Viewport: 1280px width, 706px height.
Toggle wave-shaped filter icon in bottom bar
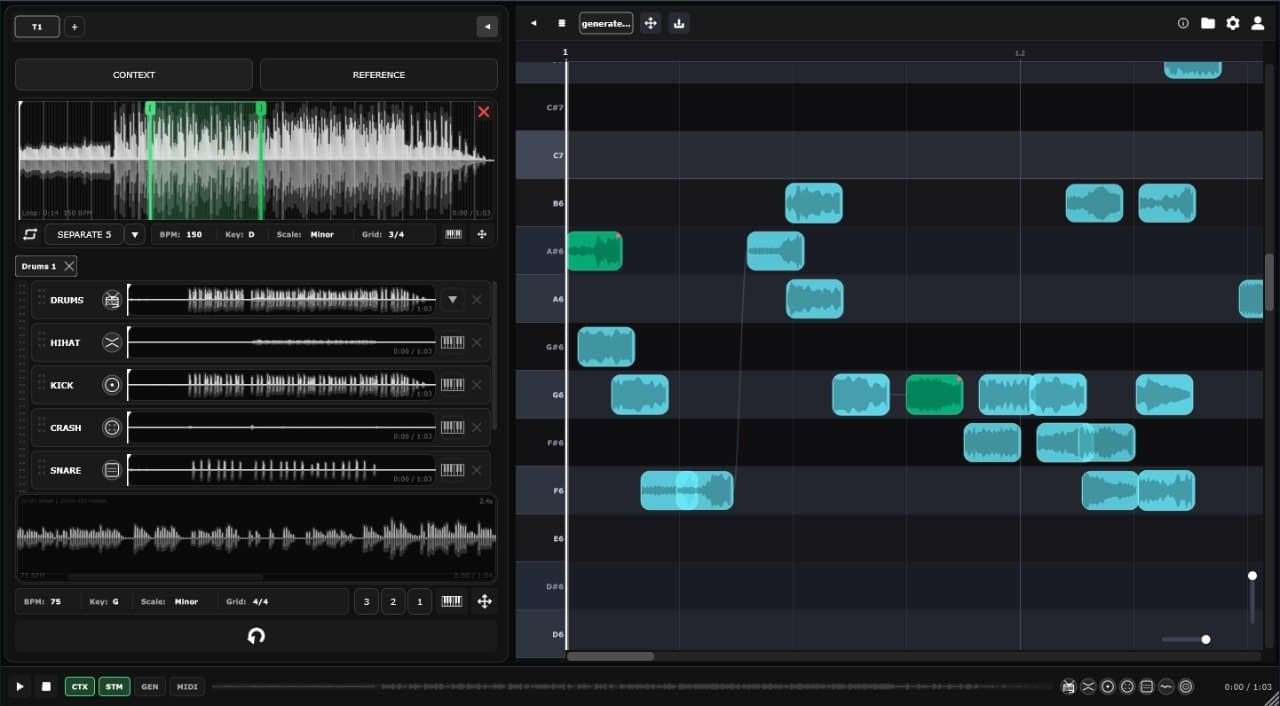click(x=1166, y=686)
